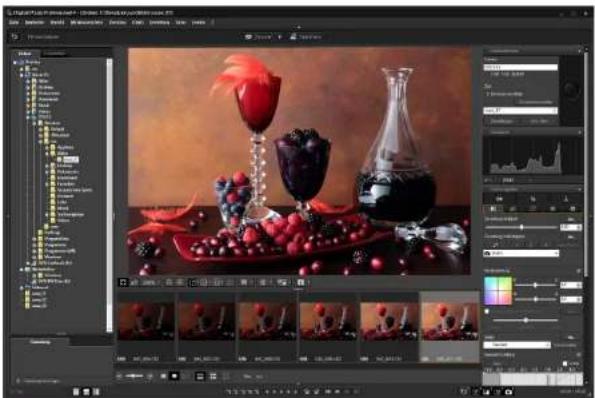Viewport: 595px width, 398px height.
Task: Click the thumbnail size slider in the bottom toolbar
Action: coord(135,376)
